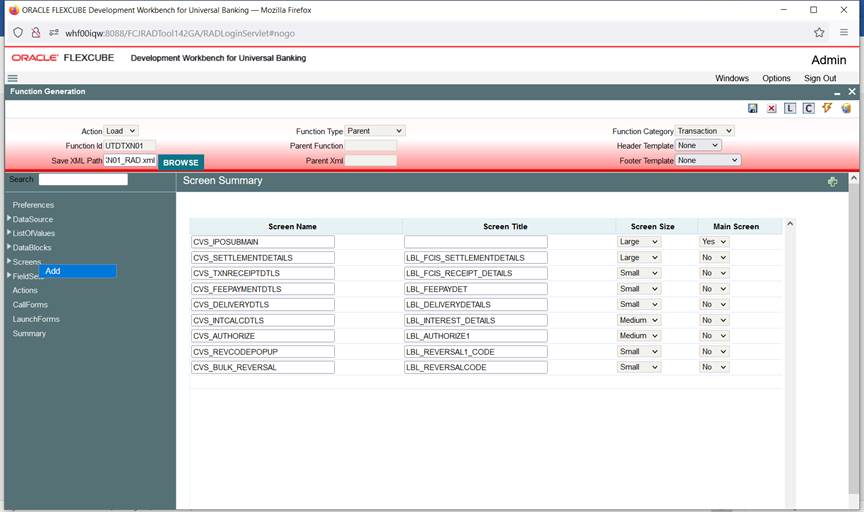This screenshot has width=864, height=512.
Task: Click the orange lightning bolt toolbar icon
Action: point(827,107)
